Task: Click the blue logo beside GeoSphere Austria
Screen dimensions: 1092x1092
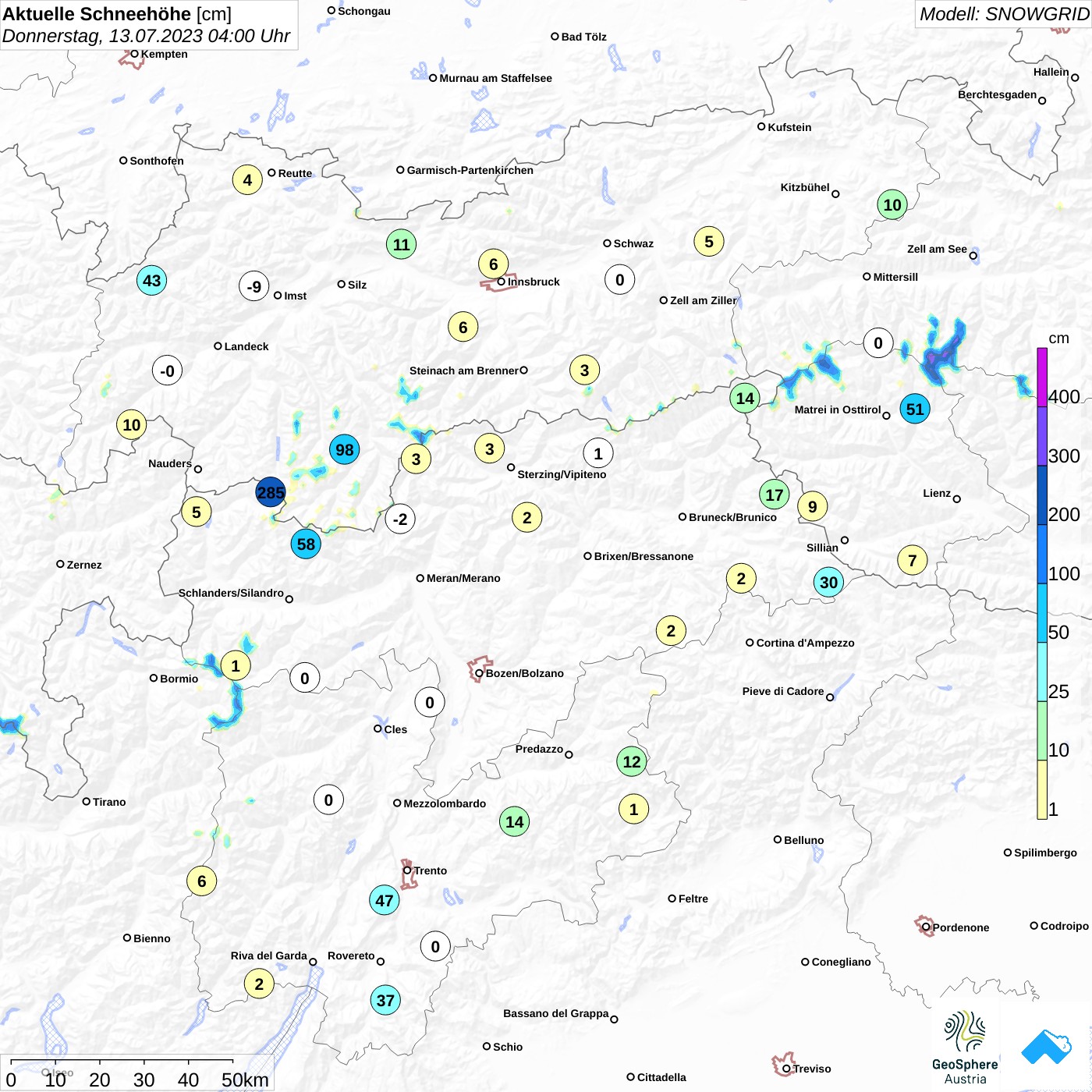Action: point(1047,1048)
